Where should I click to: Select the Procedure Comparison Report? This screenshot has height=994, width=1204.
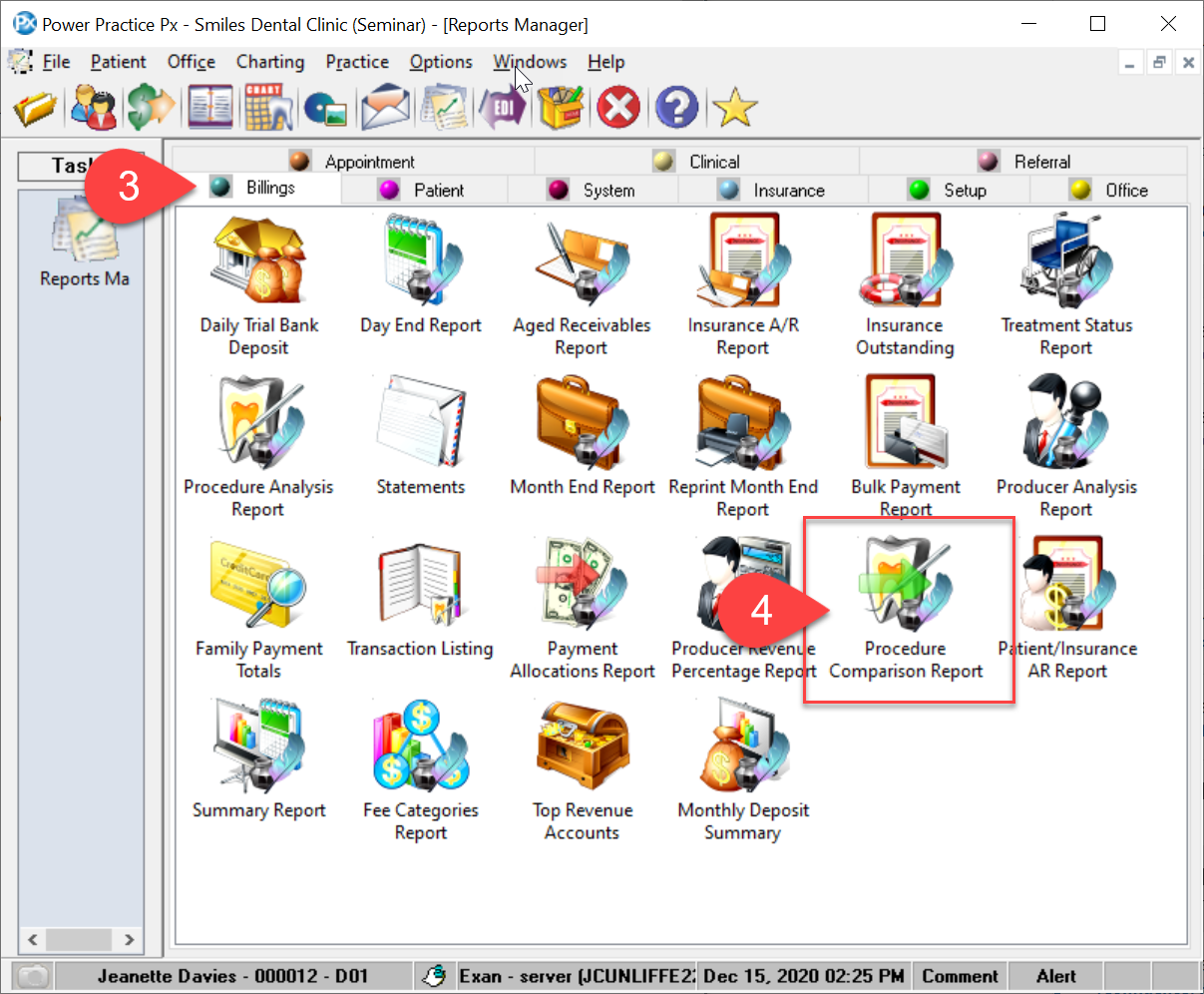click(906, 610)
